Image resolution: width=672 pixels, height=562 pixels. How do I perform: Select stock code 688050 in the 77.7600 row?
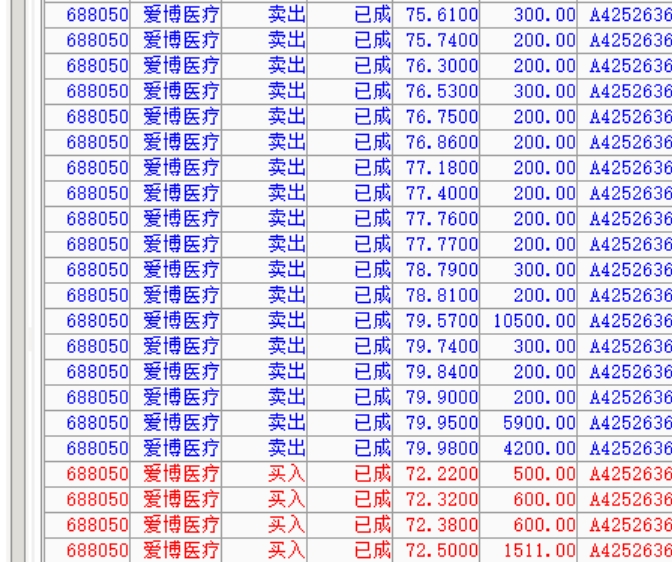coord(97,219)
